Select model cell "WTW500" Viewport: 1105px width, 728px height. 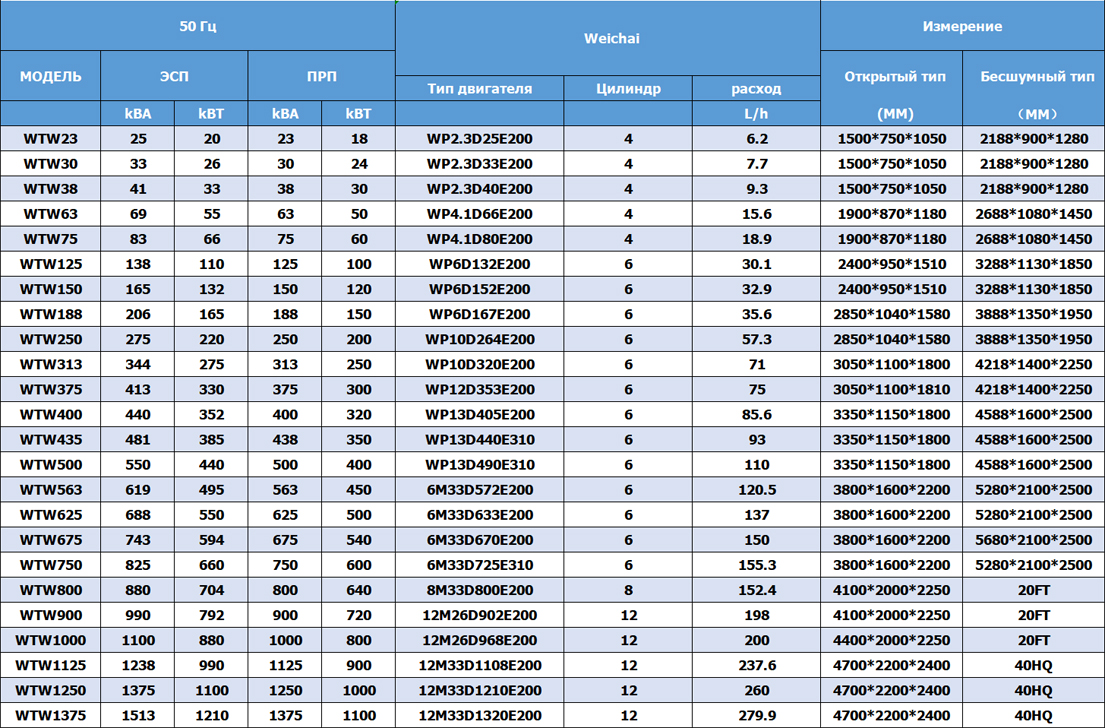pos(51,465)
